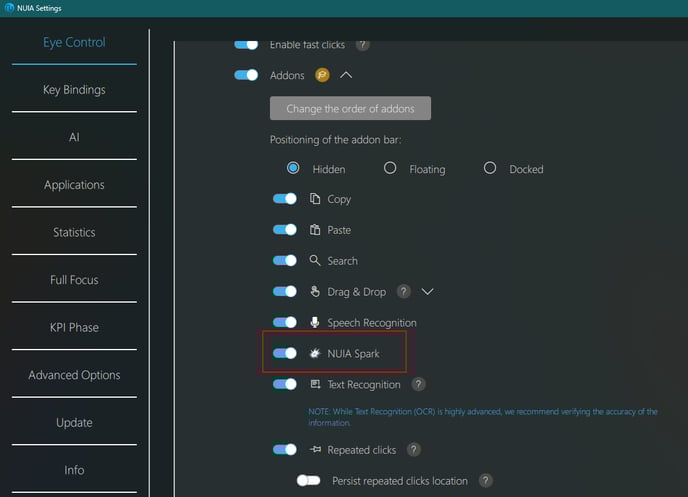688x497 pixels.
Task: Switch to the AI tab
Action: point(74,137)
